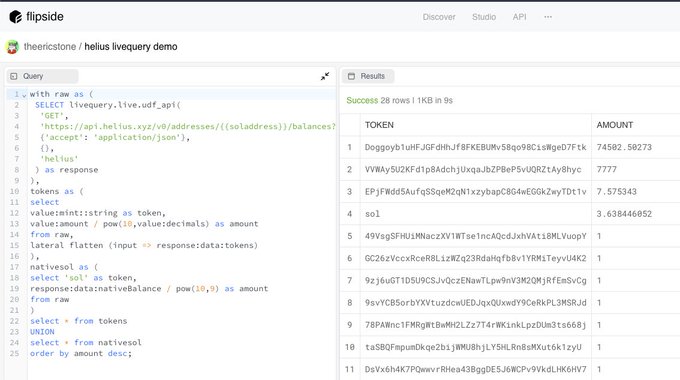Click the 'Success 28 rows' status text
Viewport: 680px width, 380px height.
[x=399, y=100]
